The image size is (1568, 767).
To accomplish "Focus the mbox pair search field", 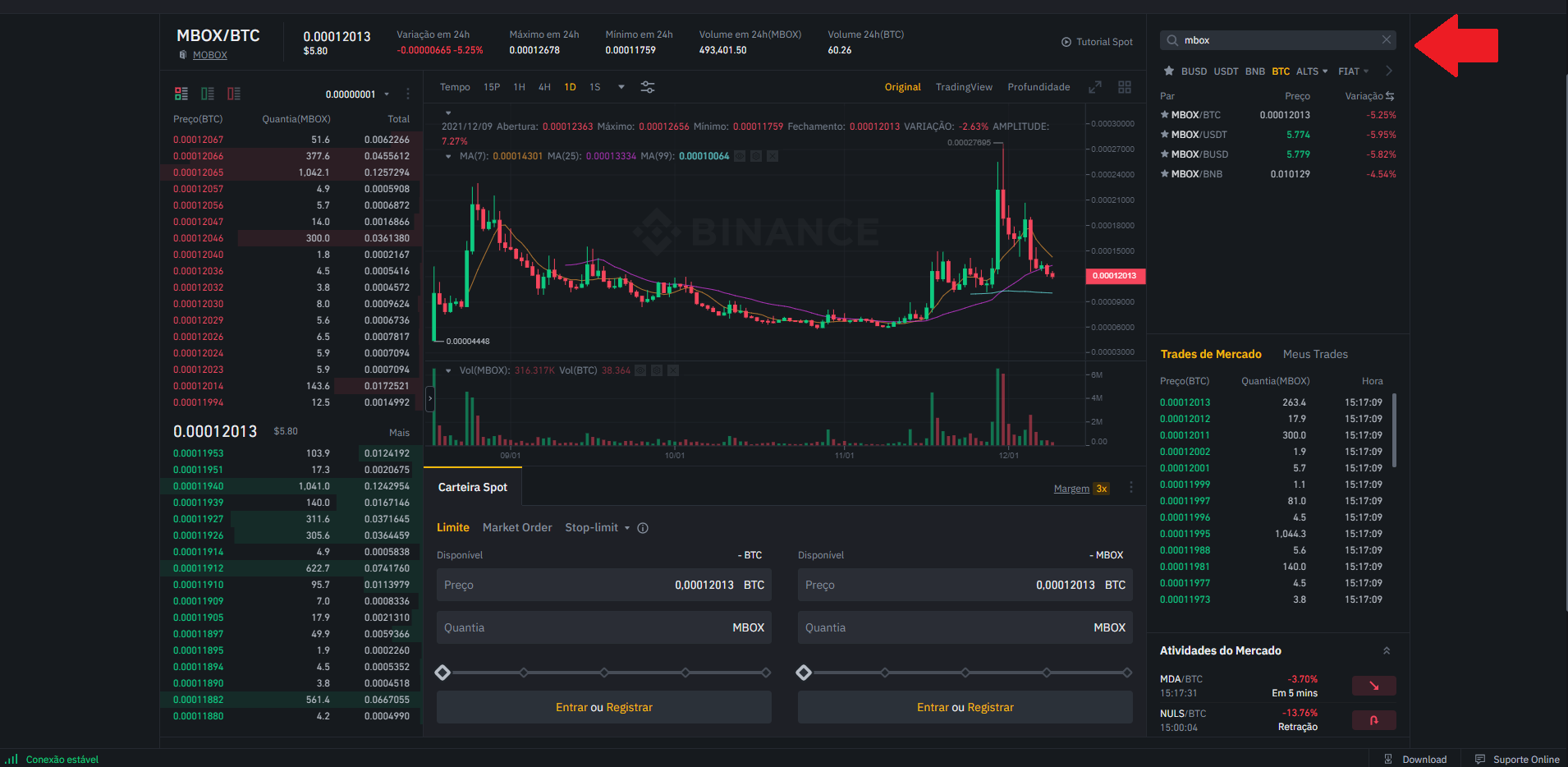I will [x=1277, y=40].
